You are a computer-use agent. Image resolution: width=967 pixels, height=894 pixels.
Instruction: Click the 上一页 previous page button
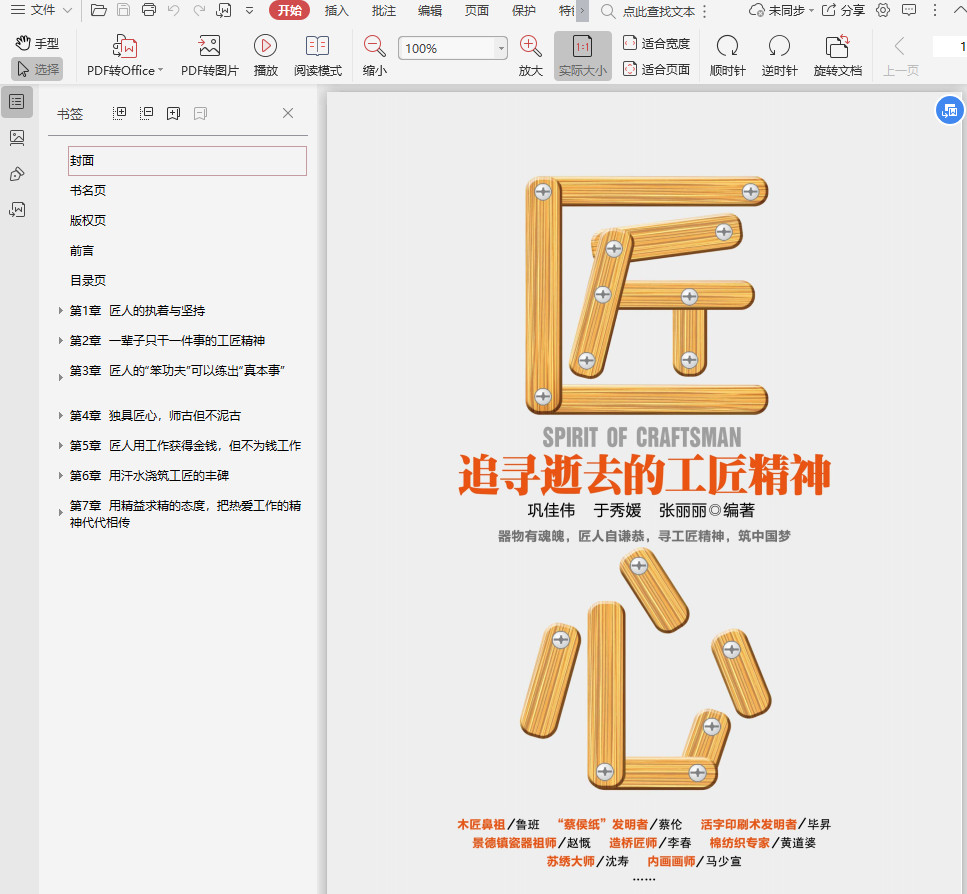pos(900,55)
